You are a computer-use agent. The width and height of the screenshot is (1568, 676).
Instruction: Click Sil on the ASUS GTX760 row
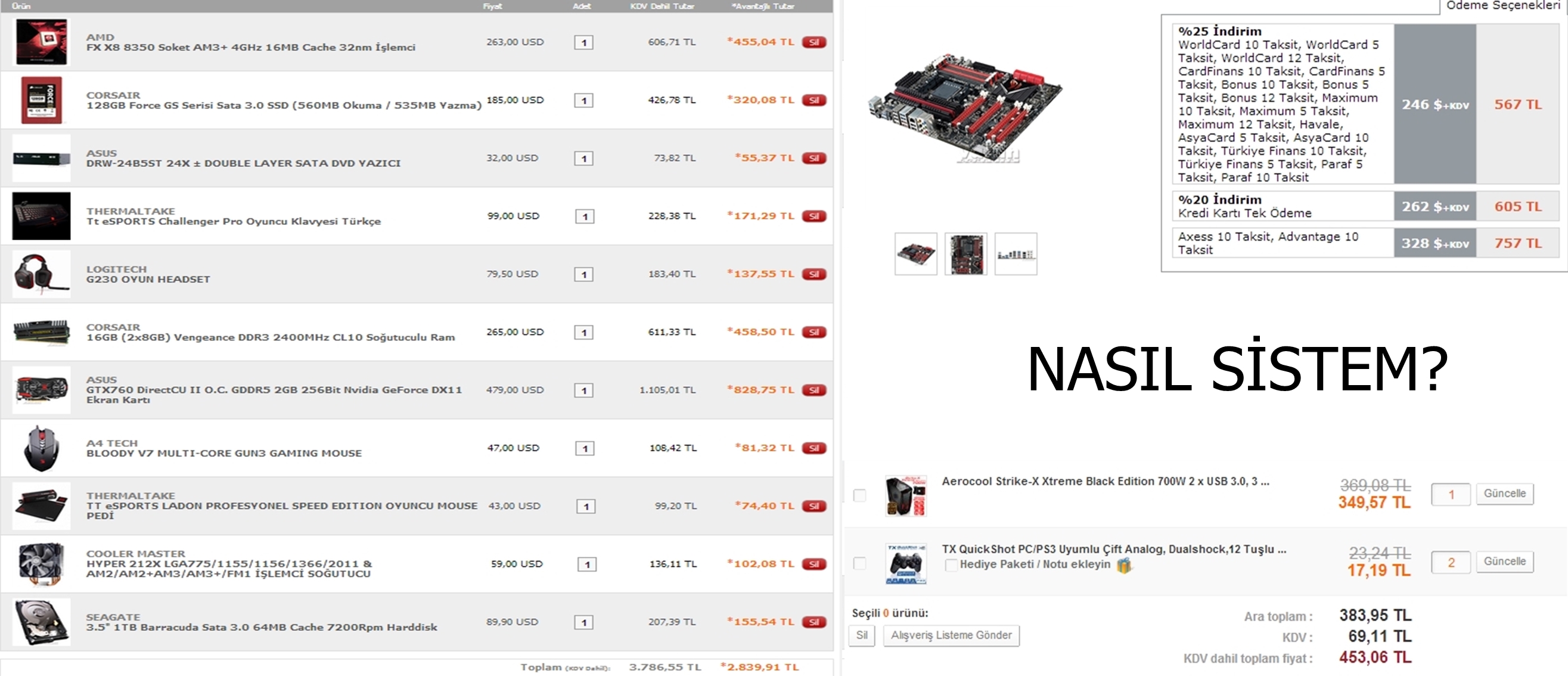point(814,390)
